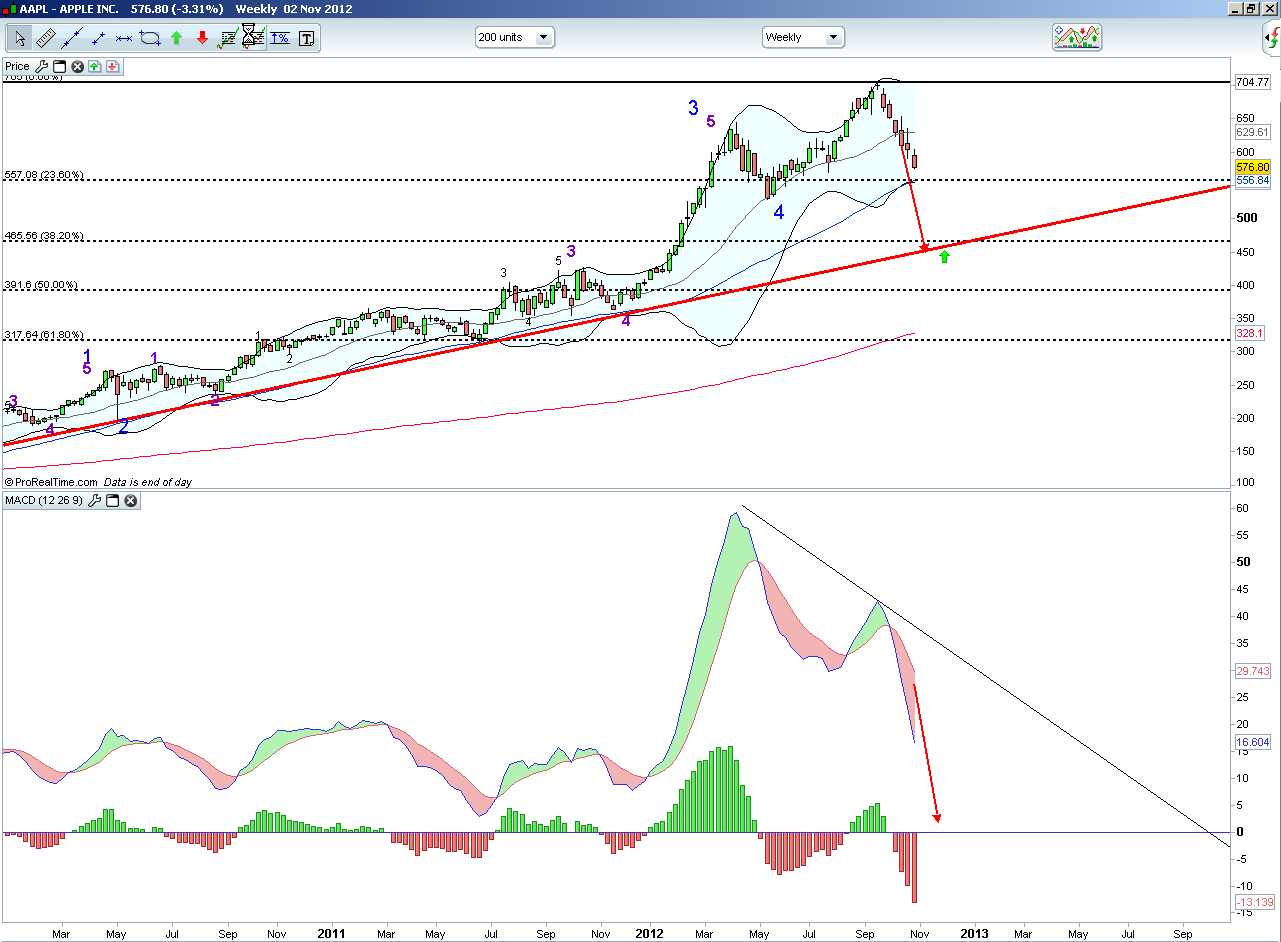Click the 391.6 (50.00%) Fibonacci label

[x=41, y=285]
